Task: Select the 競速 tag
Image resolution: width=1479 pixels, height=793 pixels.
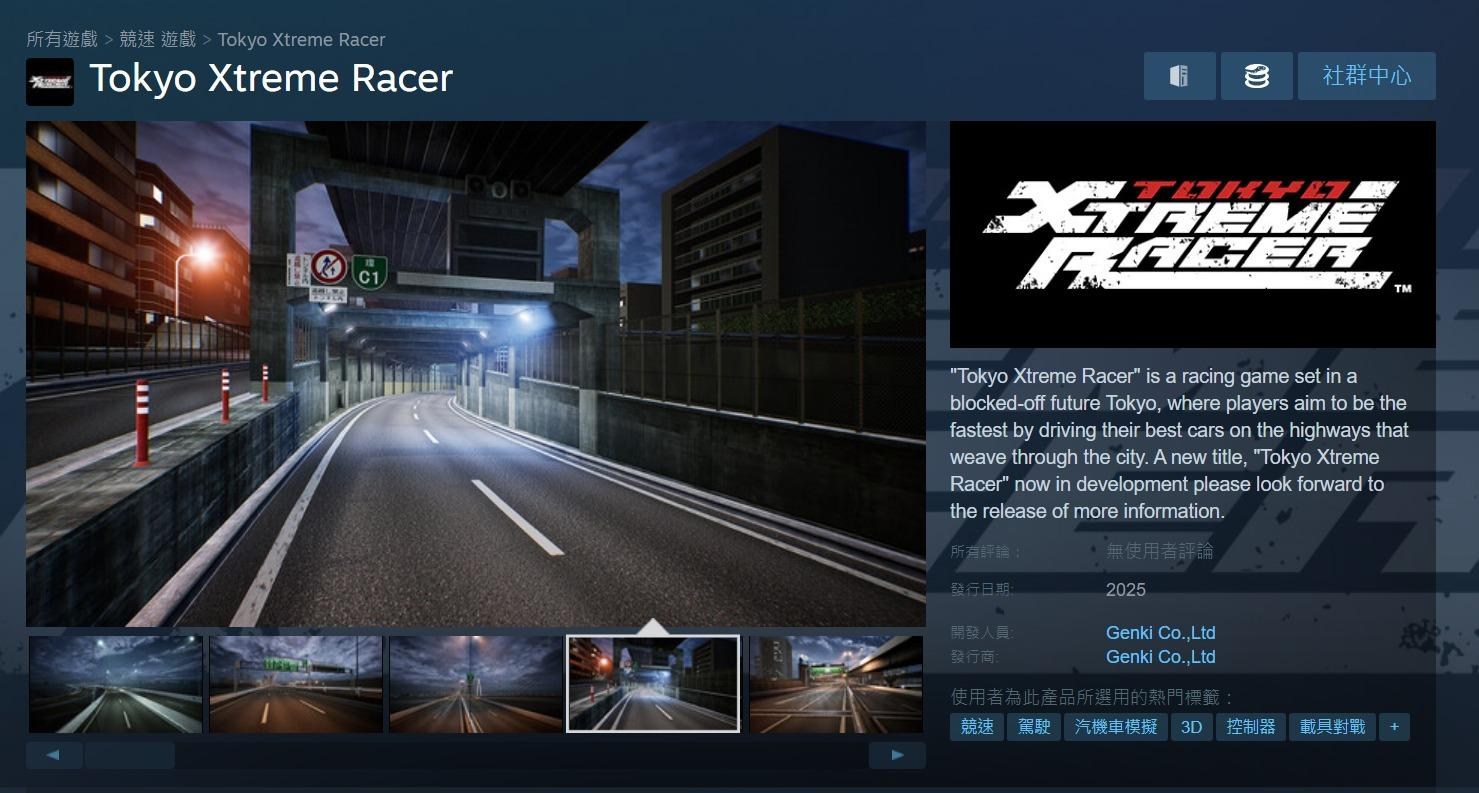Action: click(x=975, y=727)
